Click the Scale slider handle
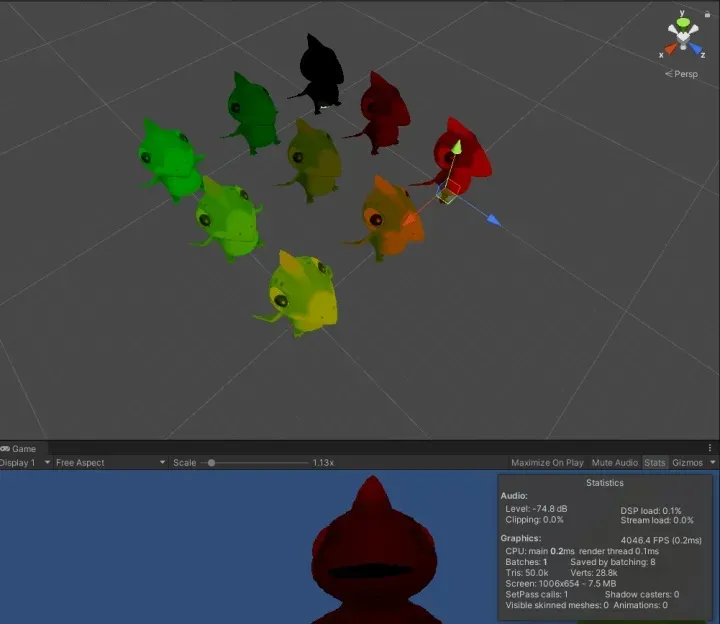Screen dimensions: 720x624 [211, 463]
